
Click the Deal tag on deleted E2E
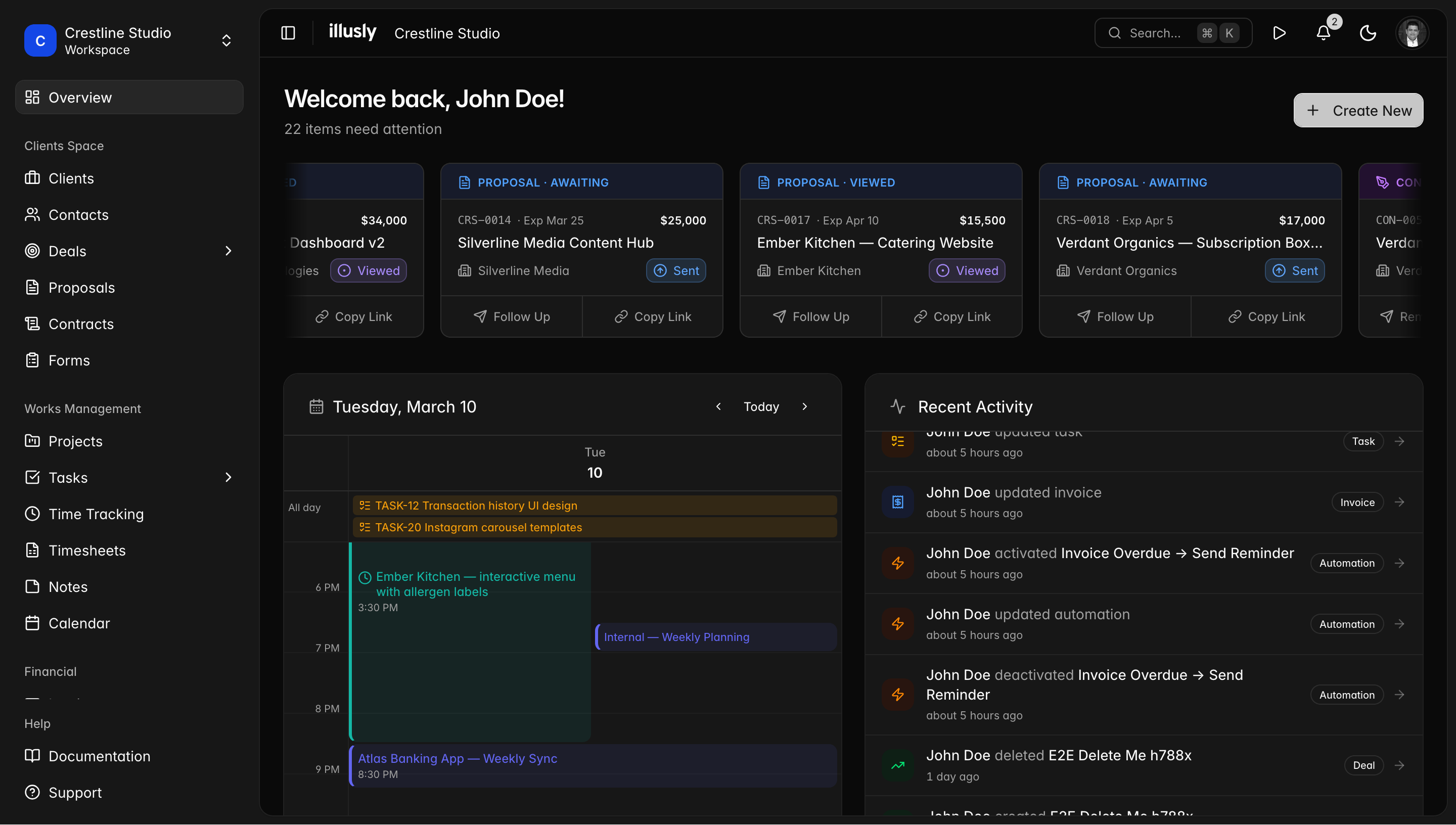point(1363,765)
